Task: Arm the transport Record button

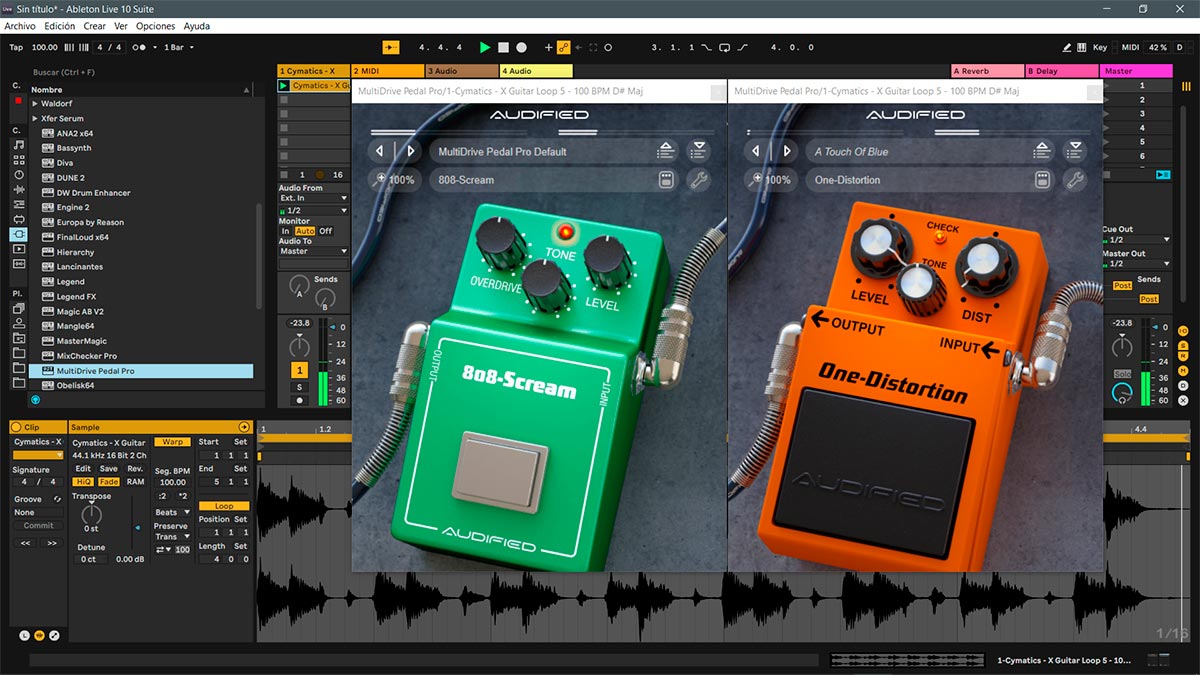Action: tap(521, 47)
